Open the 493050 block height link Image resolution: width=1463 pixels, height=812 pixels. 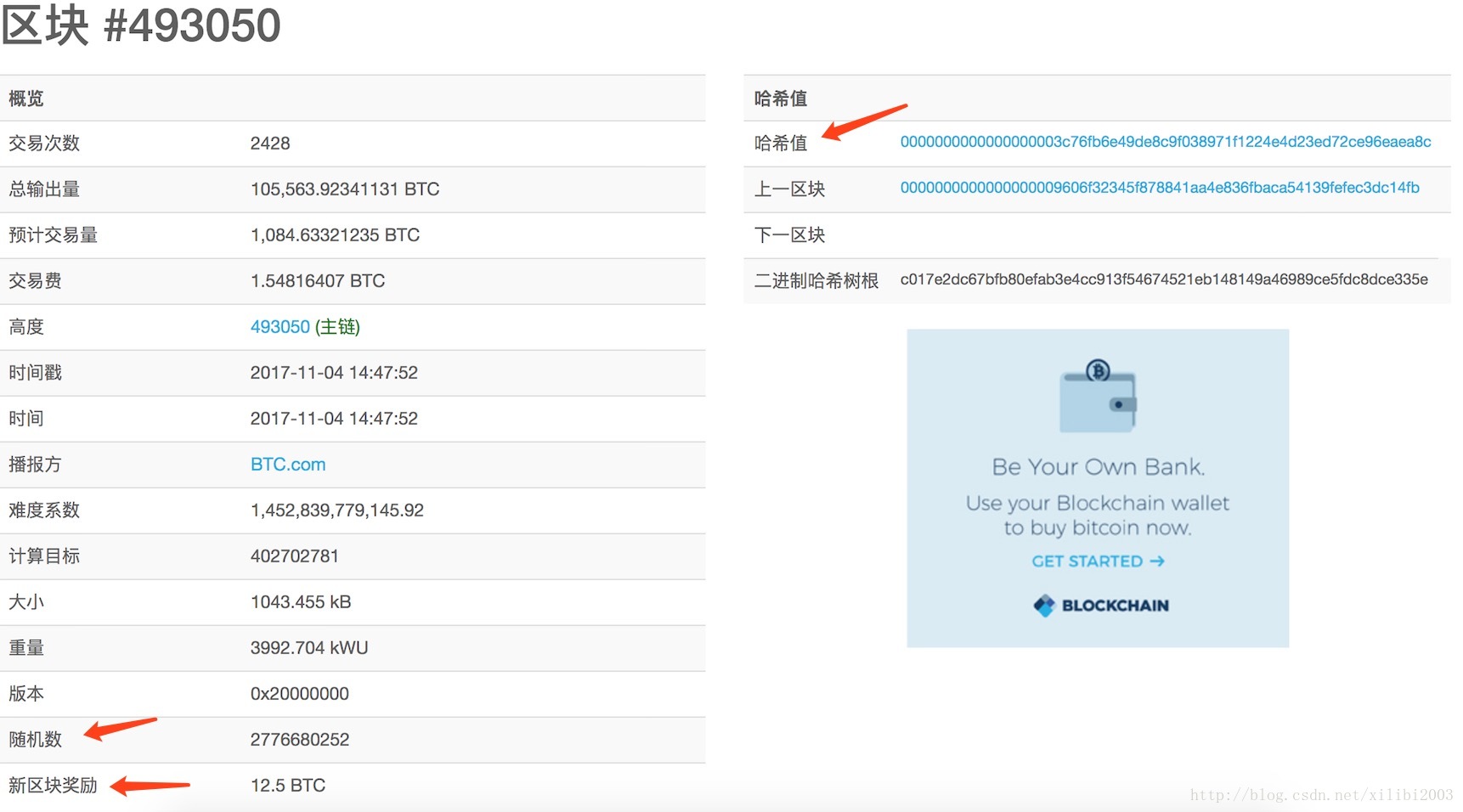(x=280, y=327)
